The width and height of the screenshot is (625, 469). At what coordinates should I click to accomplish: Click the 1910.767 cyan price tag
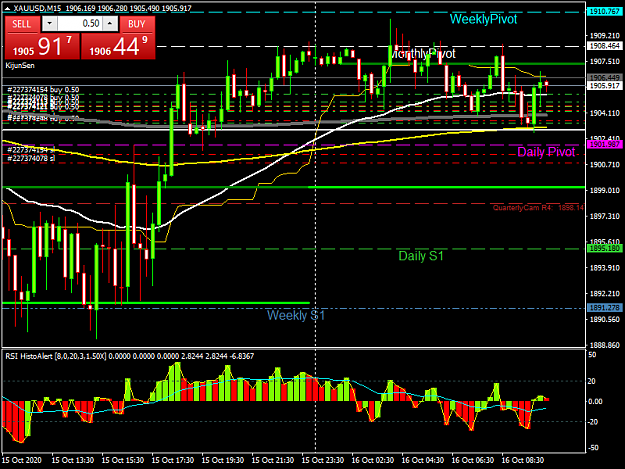tap(604, 12)
